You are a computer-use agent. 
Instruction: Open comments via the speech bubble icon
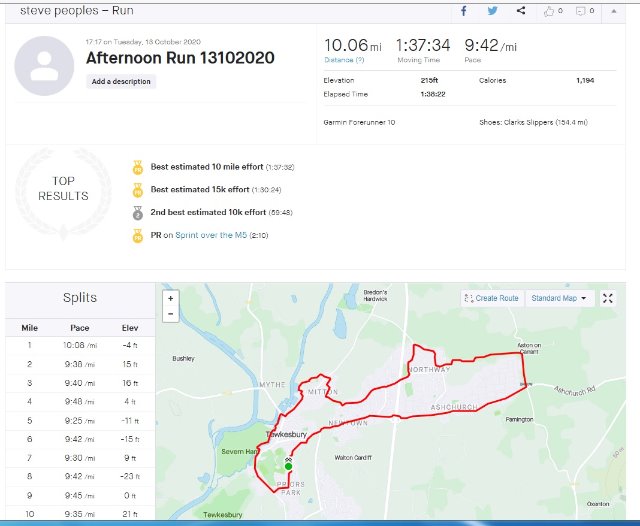[581, 11]
